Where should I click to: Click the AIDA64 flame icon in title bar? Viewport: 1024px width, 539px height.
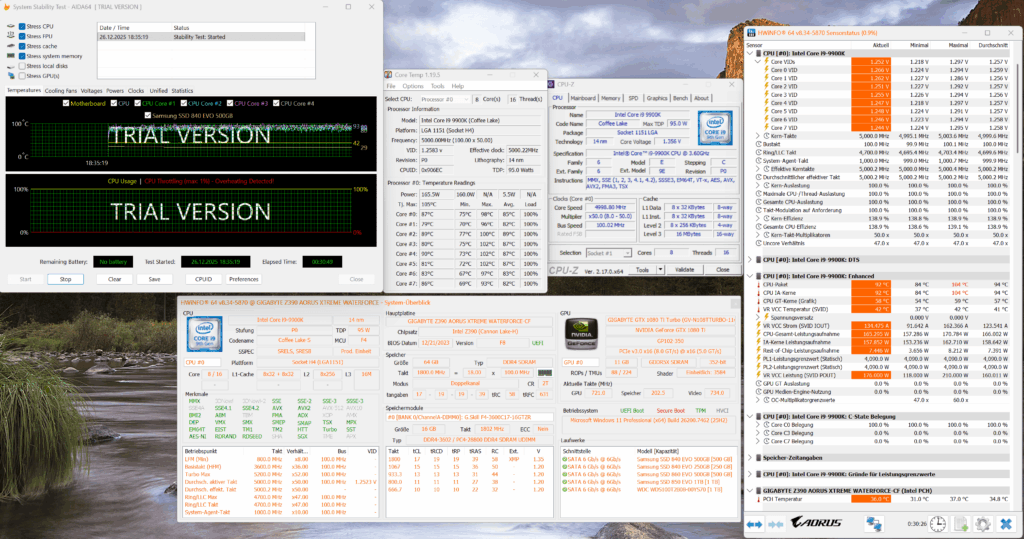coord(7,7)
